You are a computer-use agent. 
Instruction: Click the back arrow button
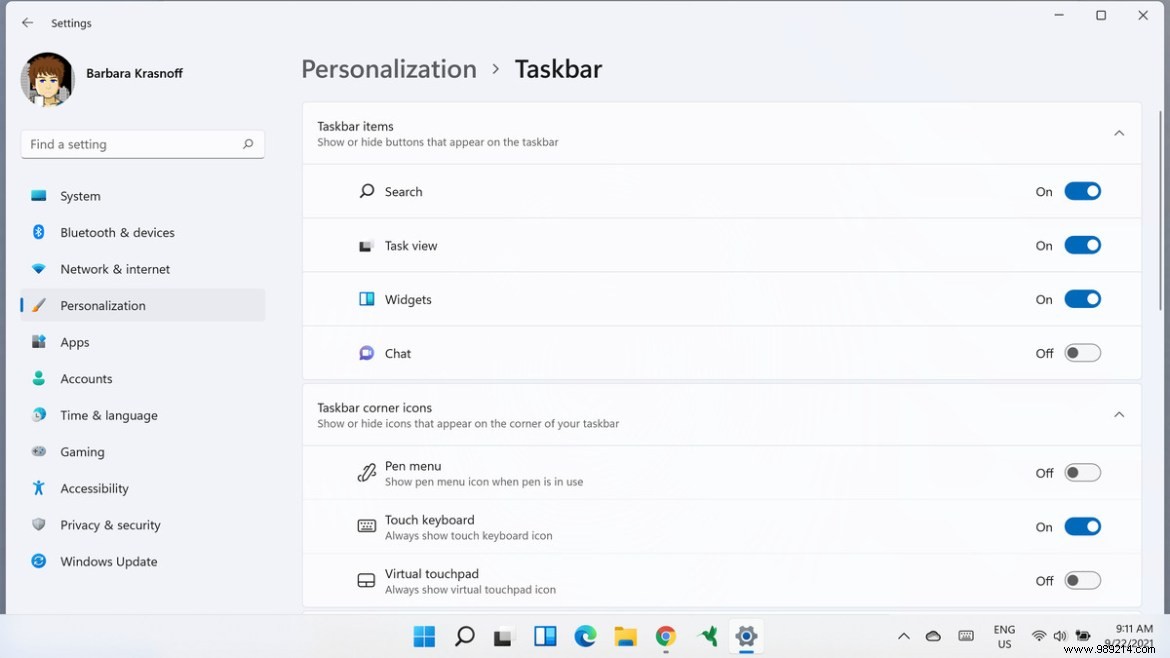(x=27, y=22)
